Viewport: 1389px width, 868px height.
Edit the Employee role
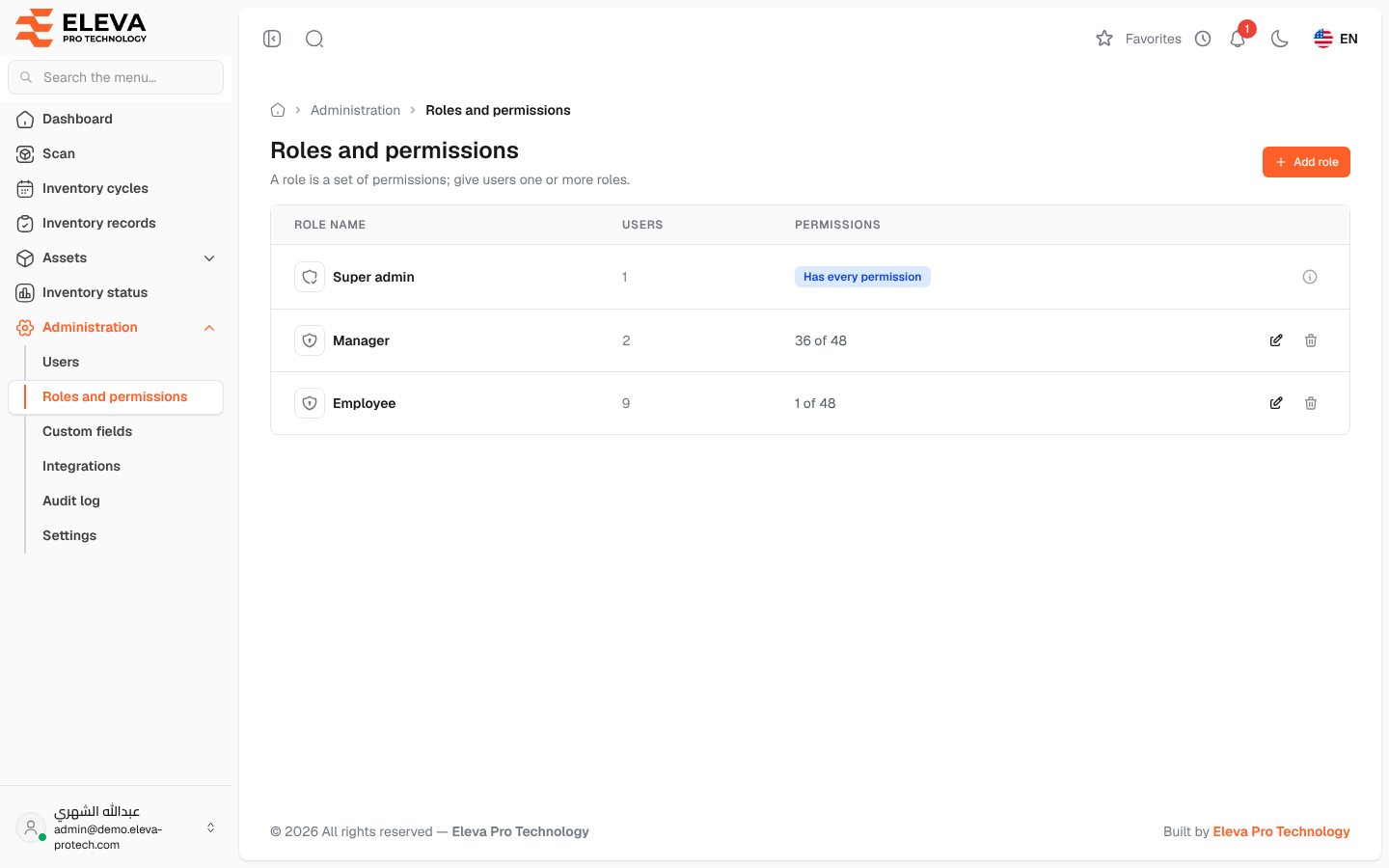(1276, 403)
